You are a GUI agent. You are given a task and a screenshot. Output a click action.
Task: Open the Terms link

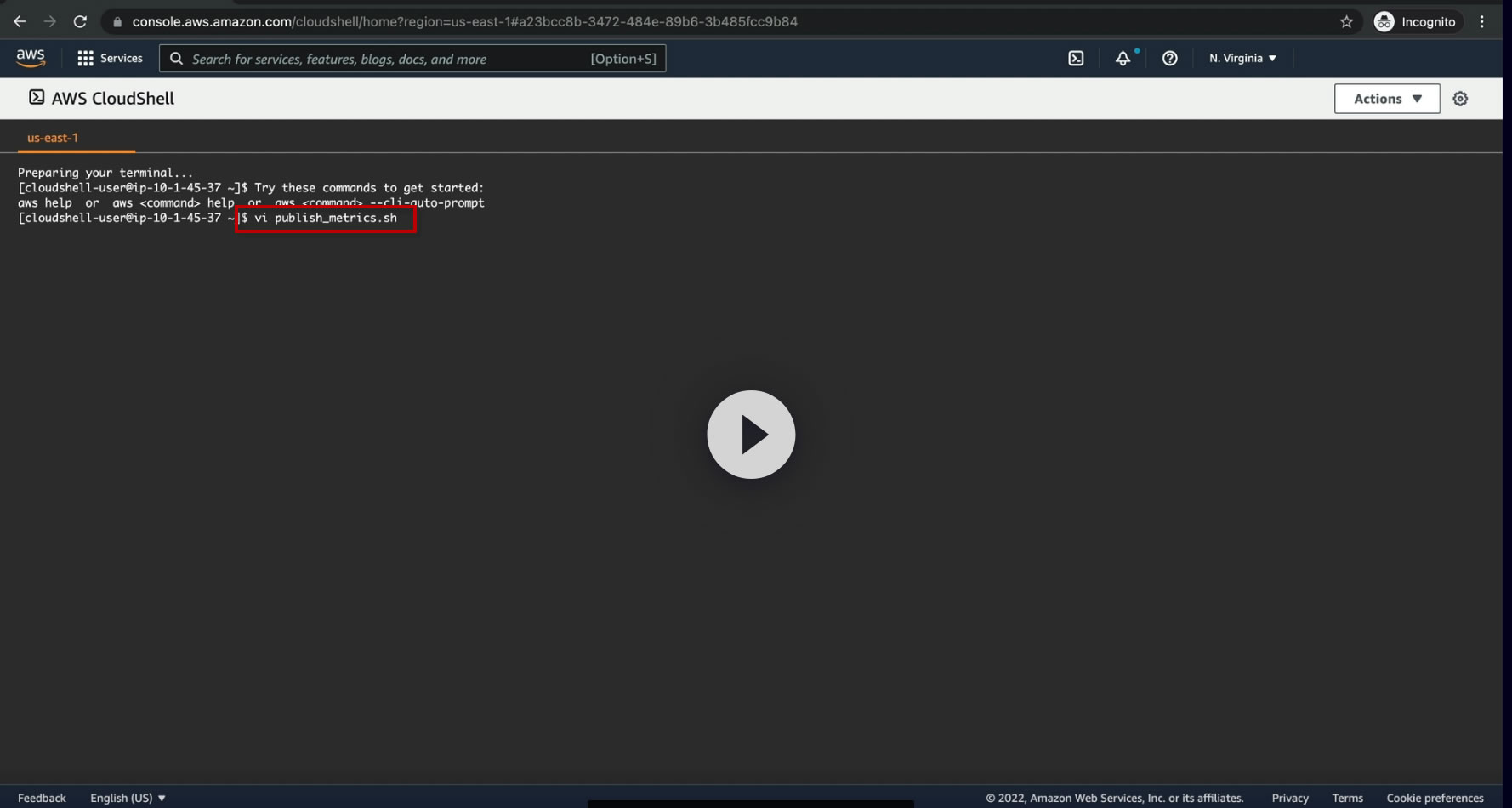(x=1347, y=798)
